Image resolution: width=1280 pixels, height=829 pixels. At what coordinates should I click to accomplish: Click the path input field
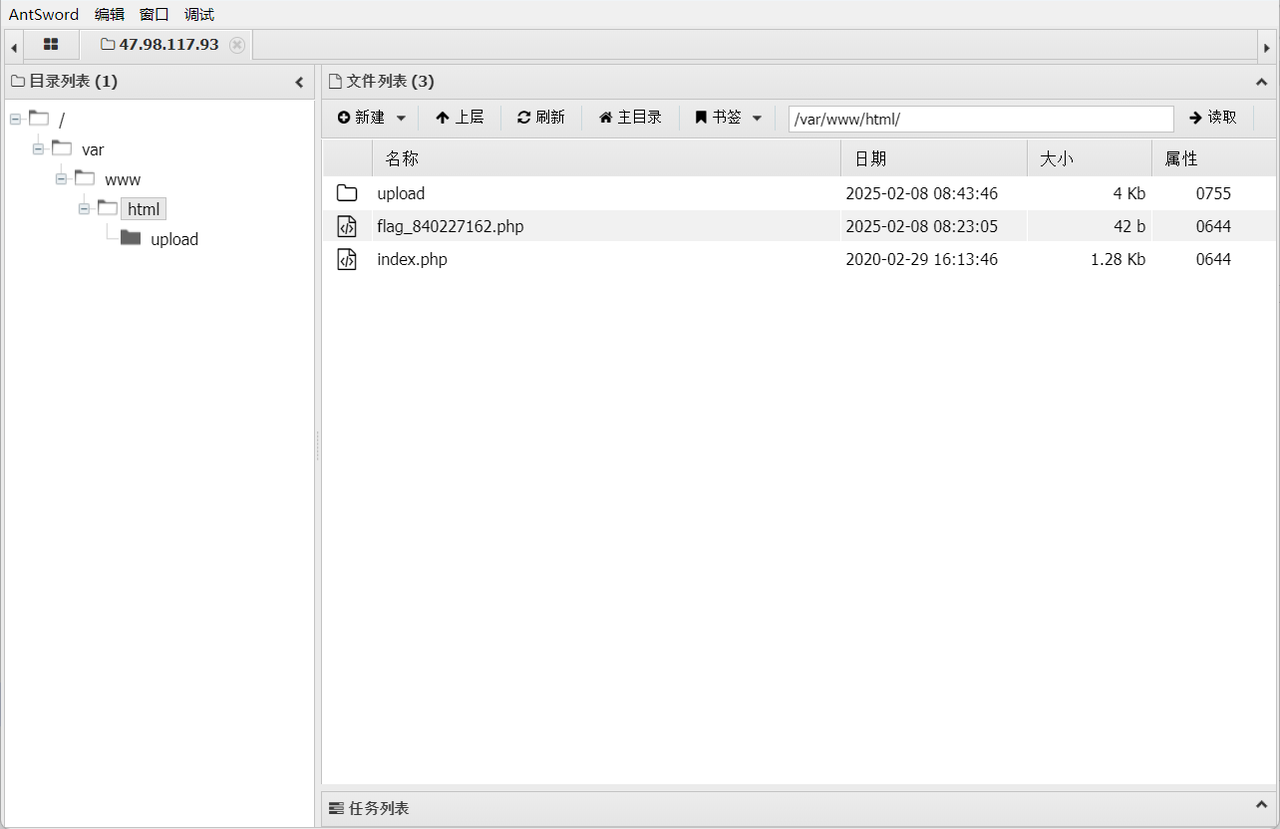[980, 119]
